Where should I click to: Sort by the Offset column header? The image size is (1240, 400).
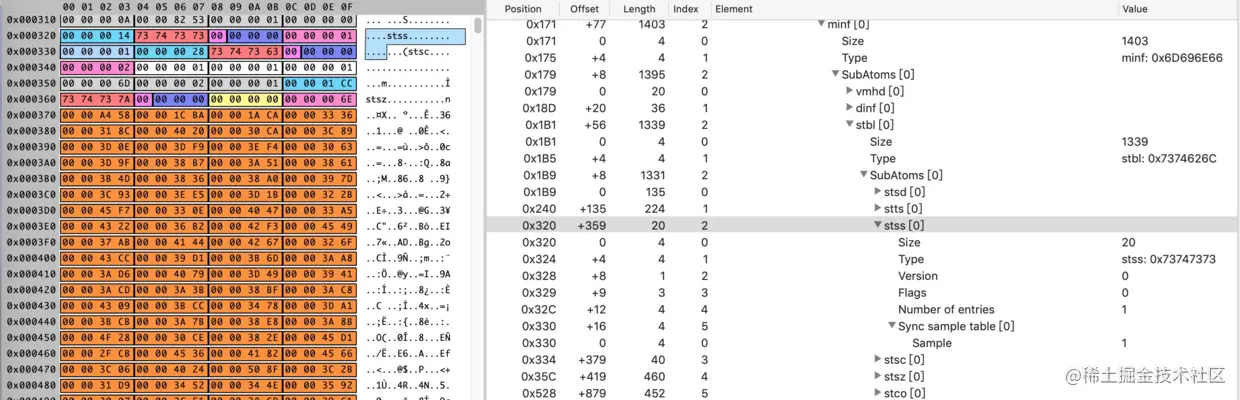(x=585, y=8)
